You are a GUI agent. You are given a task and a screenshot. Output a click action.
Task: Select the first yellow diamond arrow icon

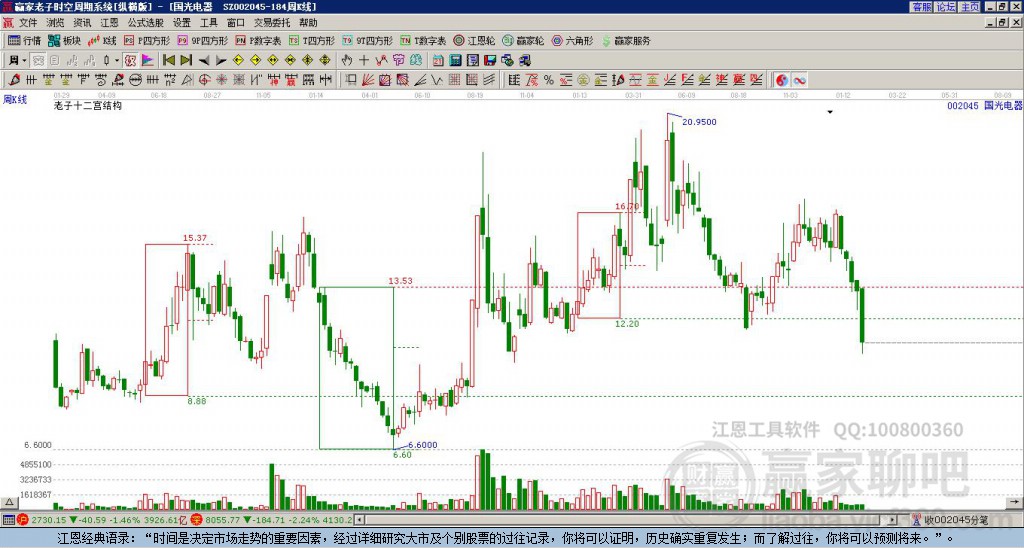click(238, 61)
